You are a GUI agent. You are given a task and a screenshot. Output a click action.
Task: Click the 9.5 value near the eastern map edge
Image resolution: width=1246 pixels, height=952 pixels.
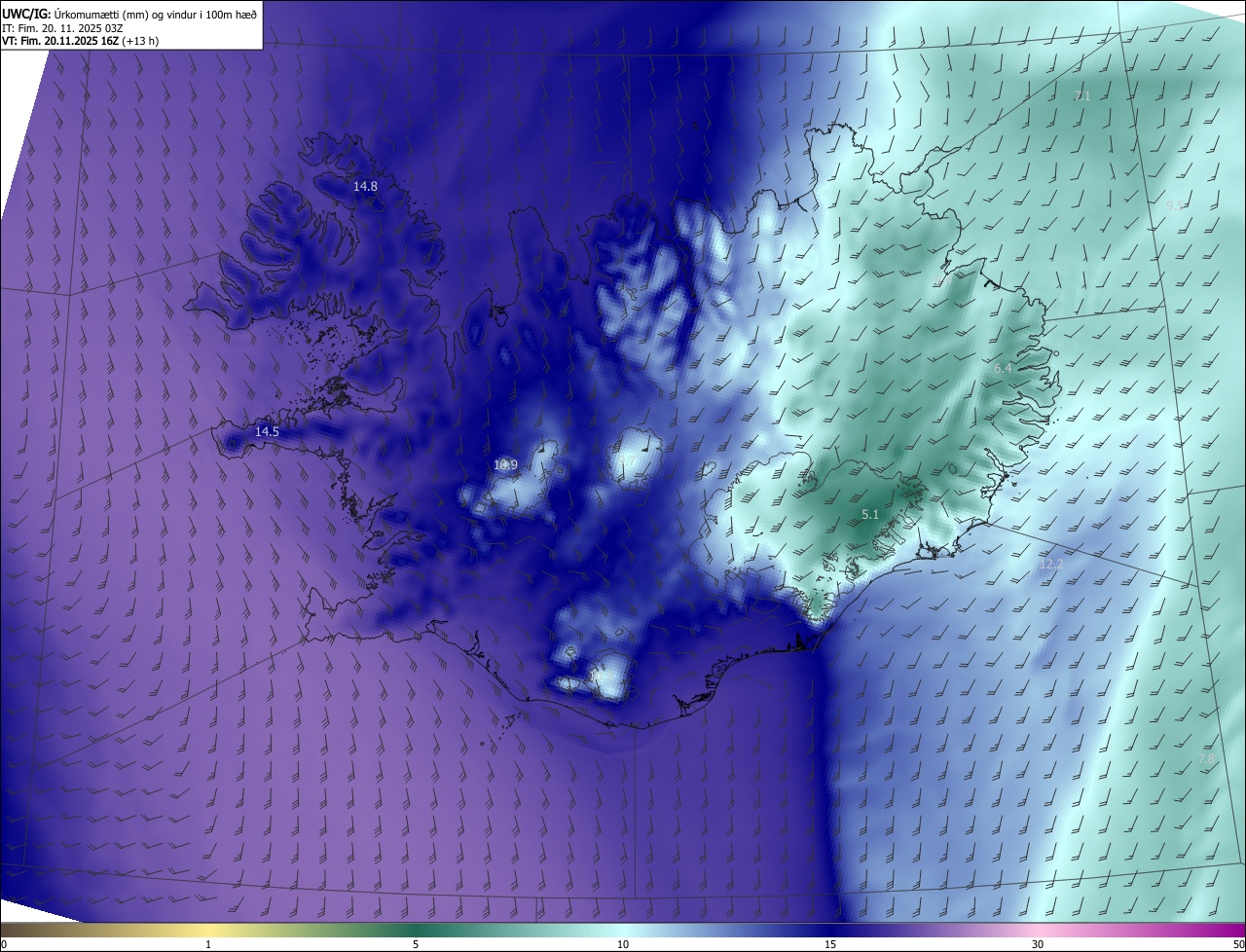pyautogui.click(x=1175, y=205)
